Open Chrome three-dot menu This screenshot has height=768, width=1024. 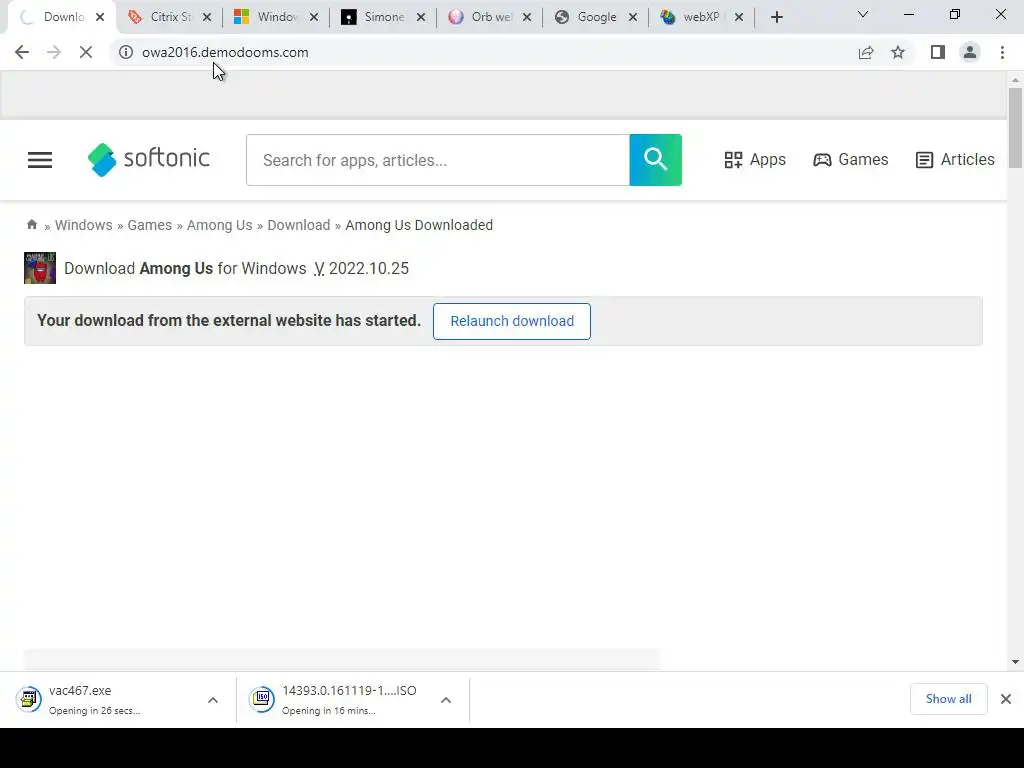[1002, 52]
